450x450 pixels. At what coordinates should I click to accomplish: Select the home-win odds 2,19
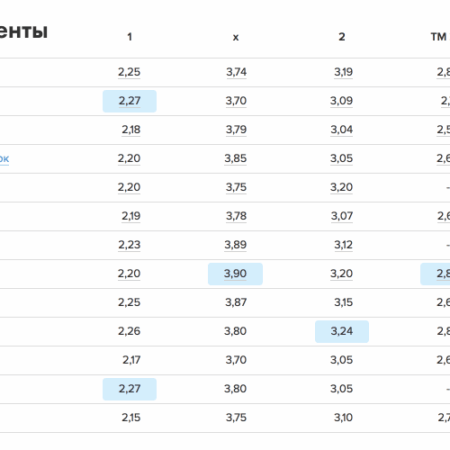tap(131, 216)
